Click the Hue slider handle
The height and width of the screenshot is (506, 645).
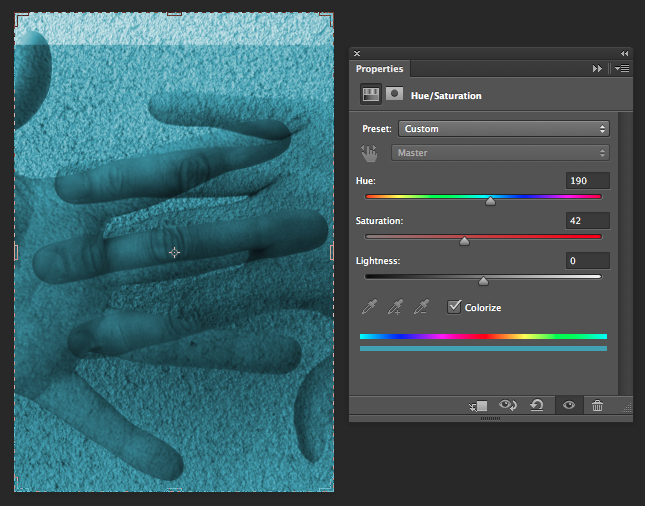(490, 201)
